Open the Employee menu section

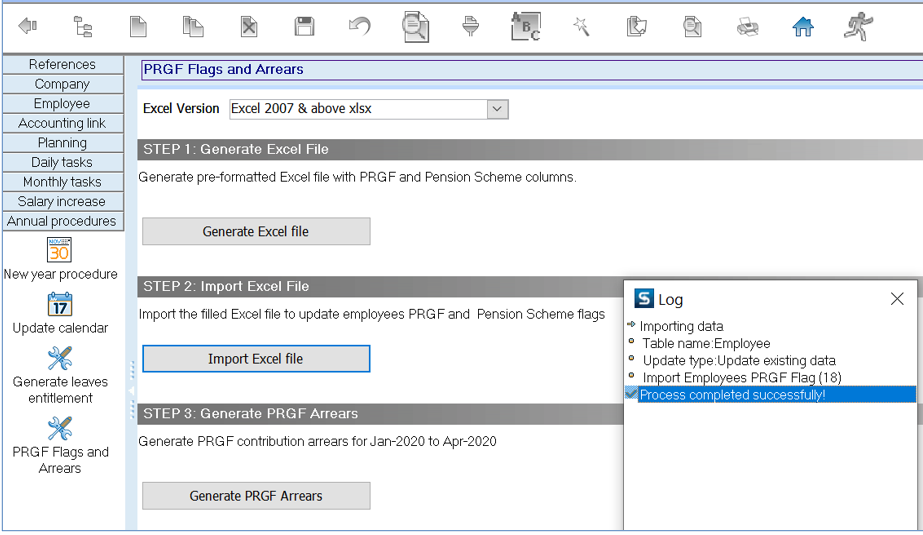[62, 104]
